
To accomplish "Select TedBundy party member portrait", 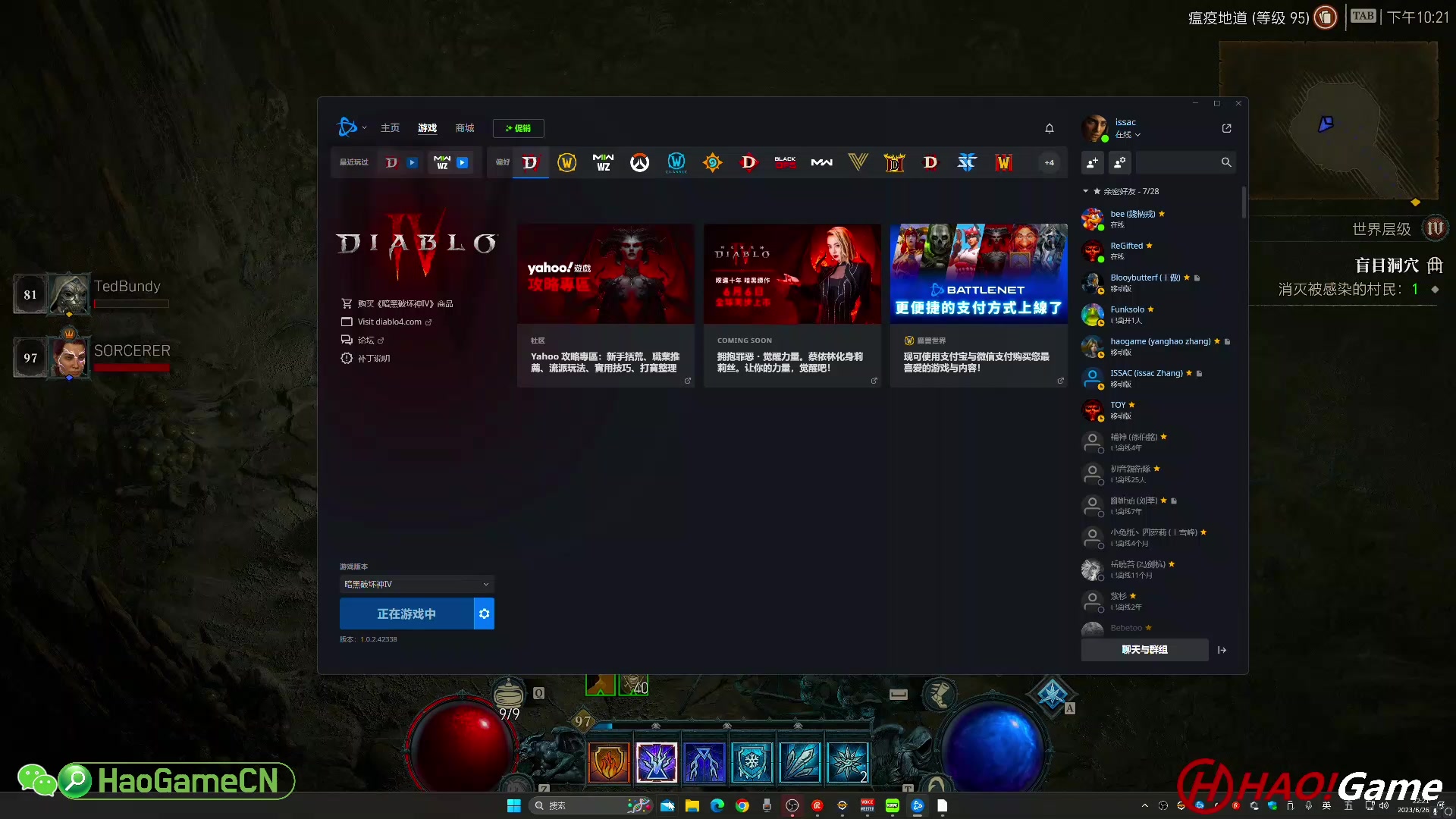I will pyautogui.click(x=69, y=293).
